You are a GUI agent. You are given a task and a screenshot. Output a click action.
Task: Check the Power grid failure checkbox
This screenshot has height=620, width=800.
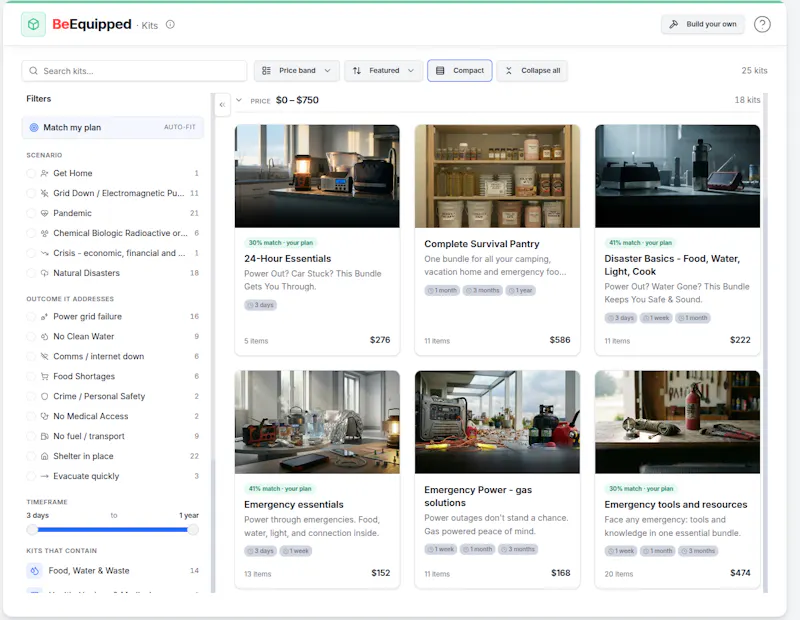coord(31,317)
